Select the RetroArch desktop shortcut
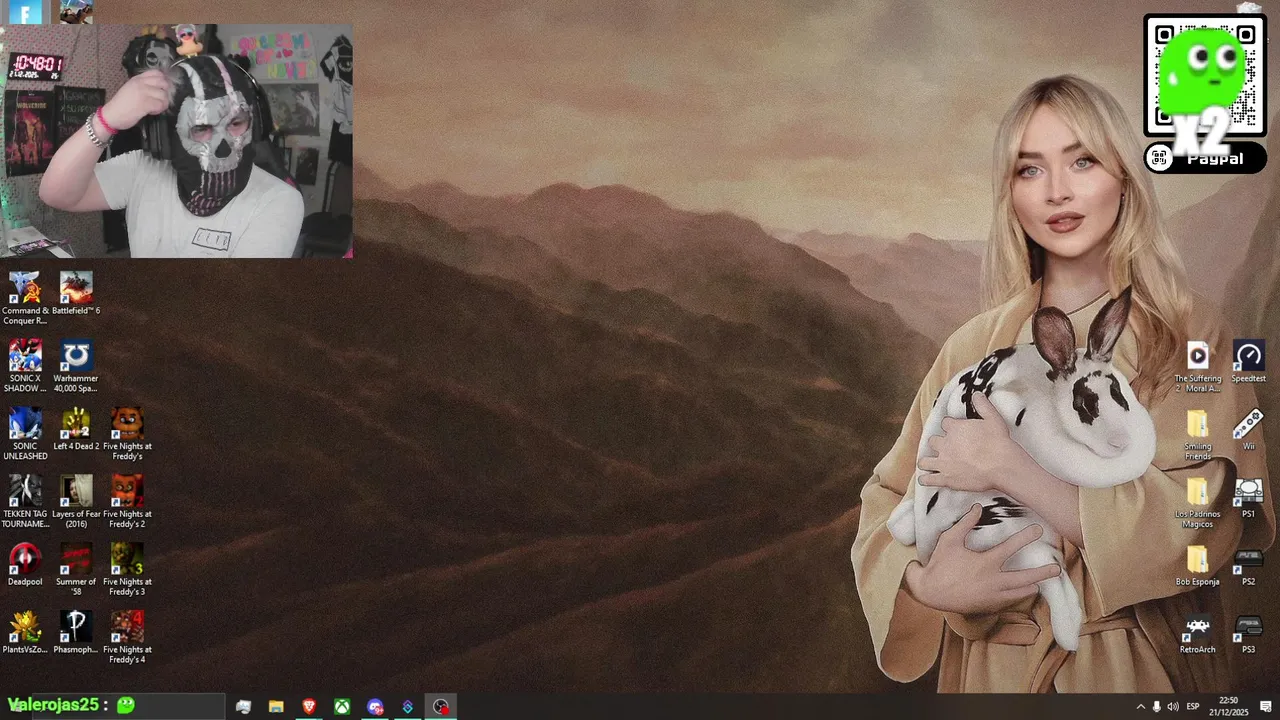The width and height of the screenshot is (1280, 720). [x=1198, y=633]
